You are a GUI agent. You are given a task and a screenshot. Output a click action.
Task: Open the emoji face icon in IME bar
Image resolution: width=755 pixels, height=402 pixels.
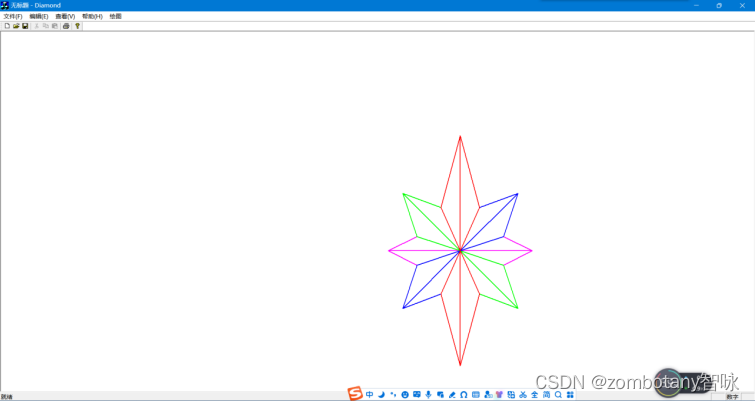[x=405, y=395]
